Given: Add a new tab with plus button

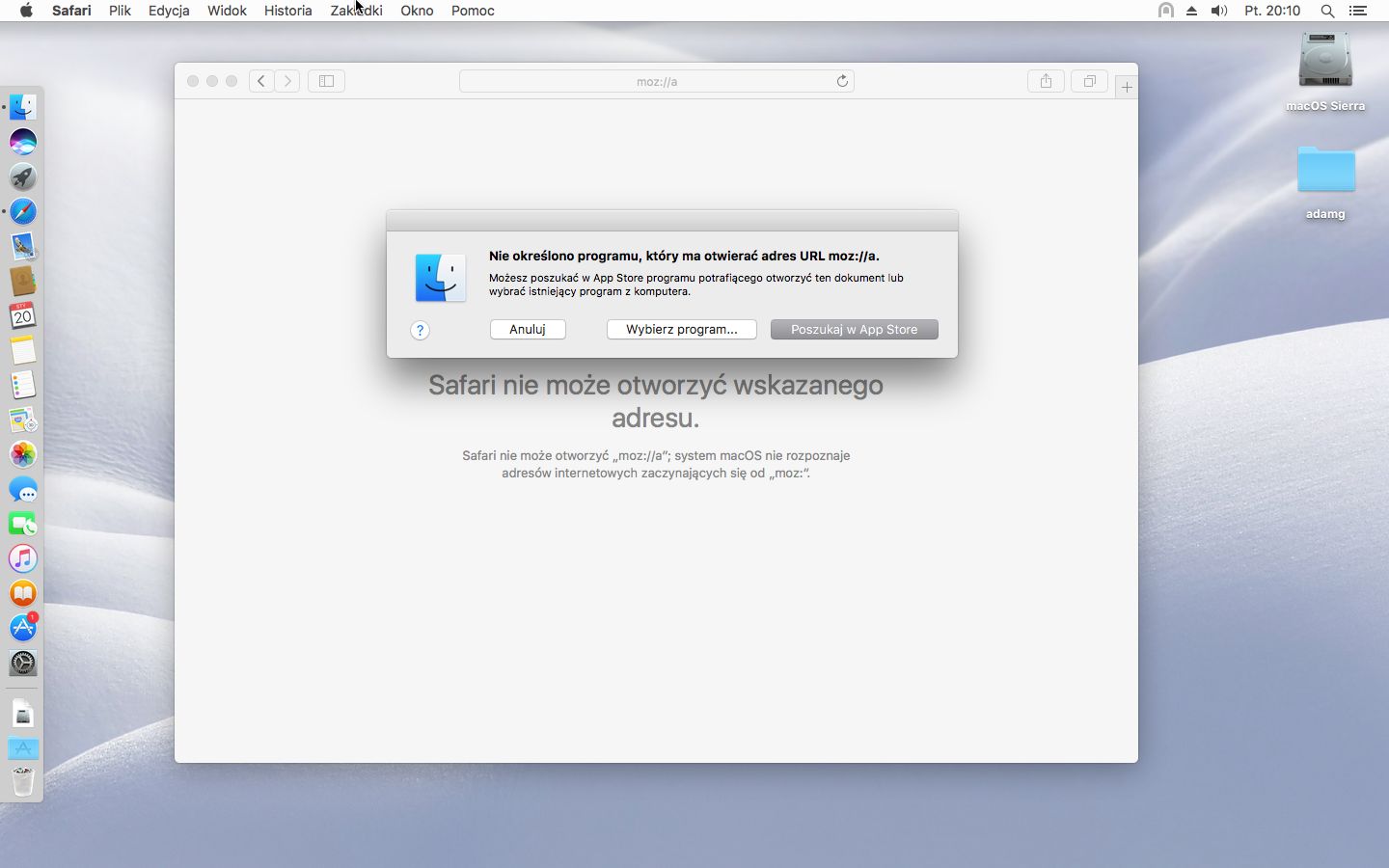Looking at the screenshot, I should tap(1127, 87).
